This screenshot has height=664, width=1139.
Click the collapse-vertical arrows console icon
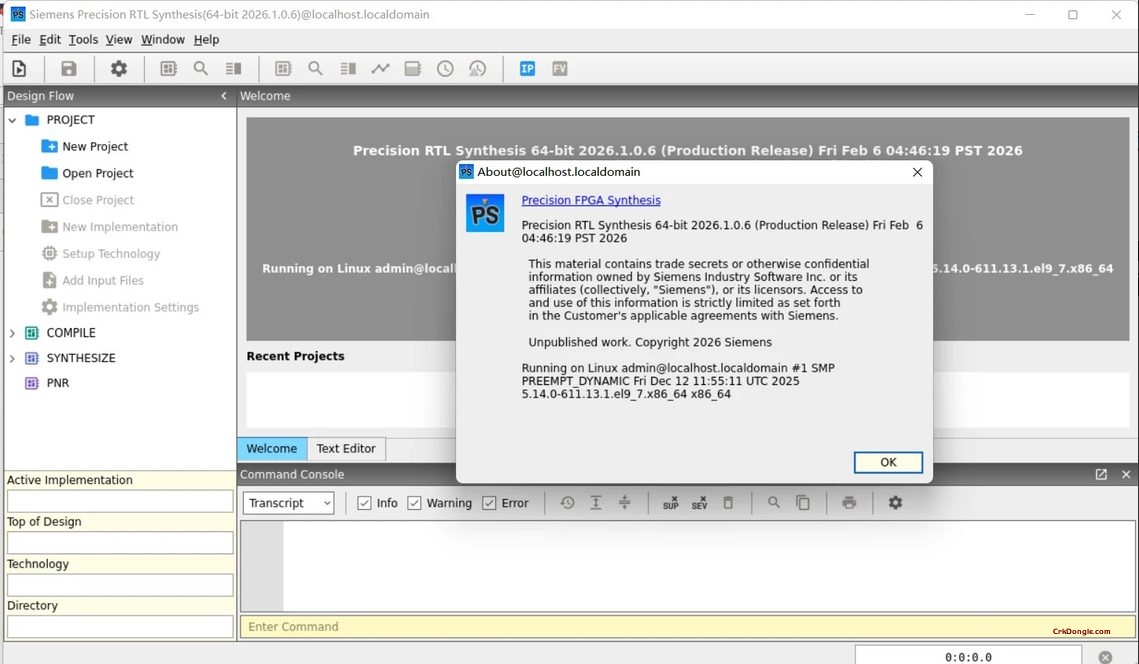point(625,503)
